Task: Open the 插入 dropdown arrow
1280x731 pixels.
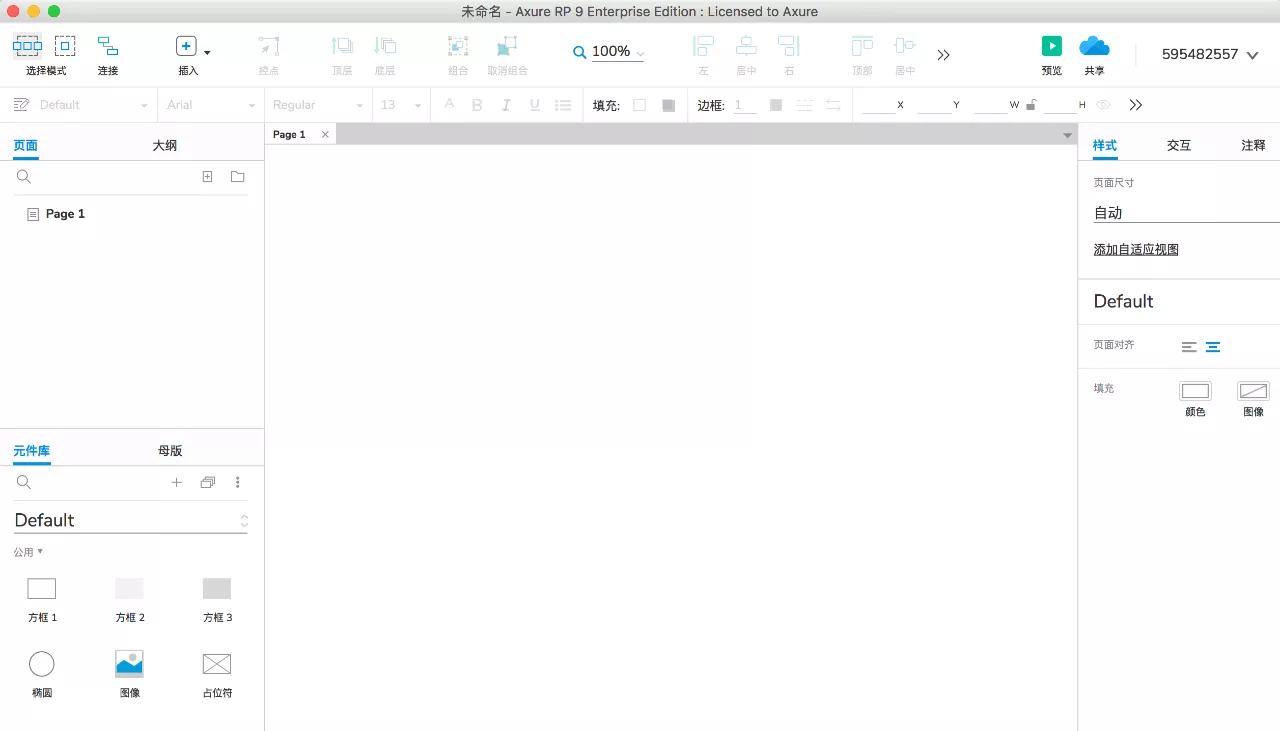Action: pyautogui.click(x=207, y=53)
